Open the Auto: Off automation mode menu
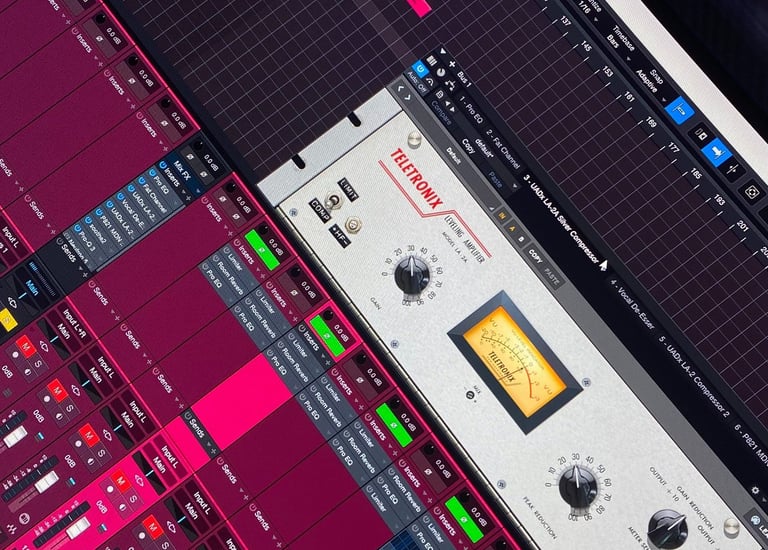This screenshot has width=768, height=550. (416, 83)
